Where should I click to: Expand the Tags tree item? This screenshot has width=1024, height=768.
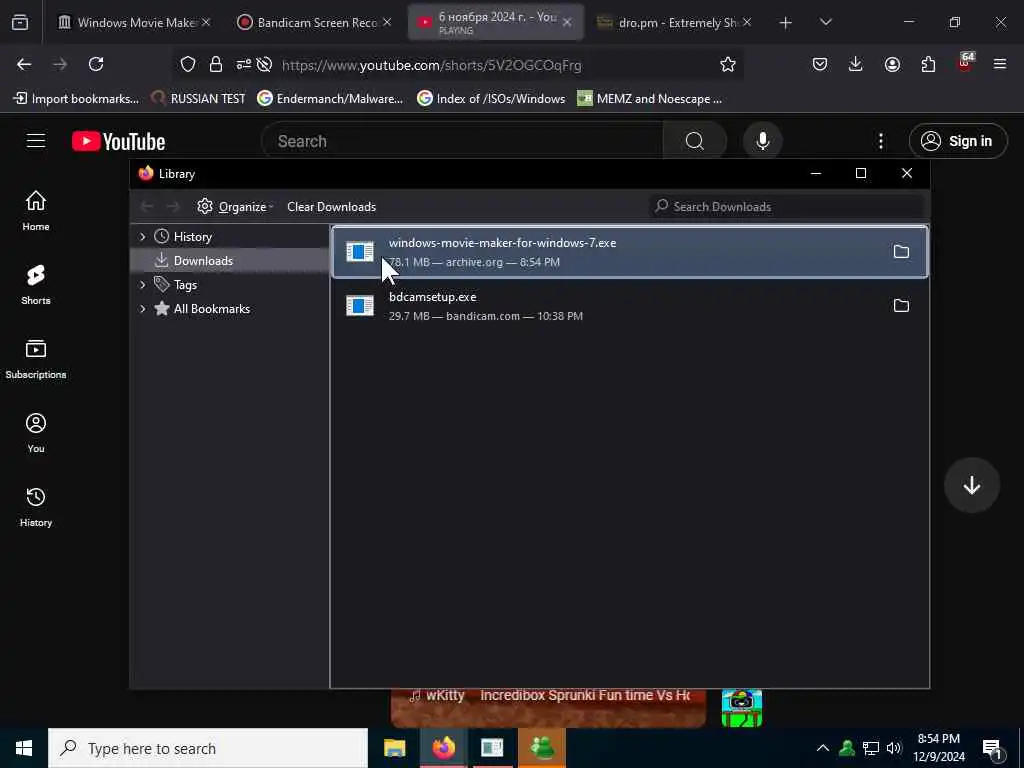tap(142, 285)
